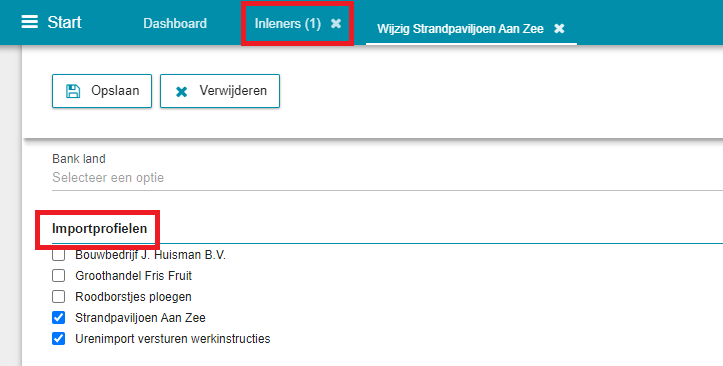Click the Urenimport versturen werkinstructies label text

[173, 339]
